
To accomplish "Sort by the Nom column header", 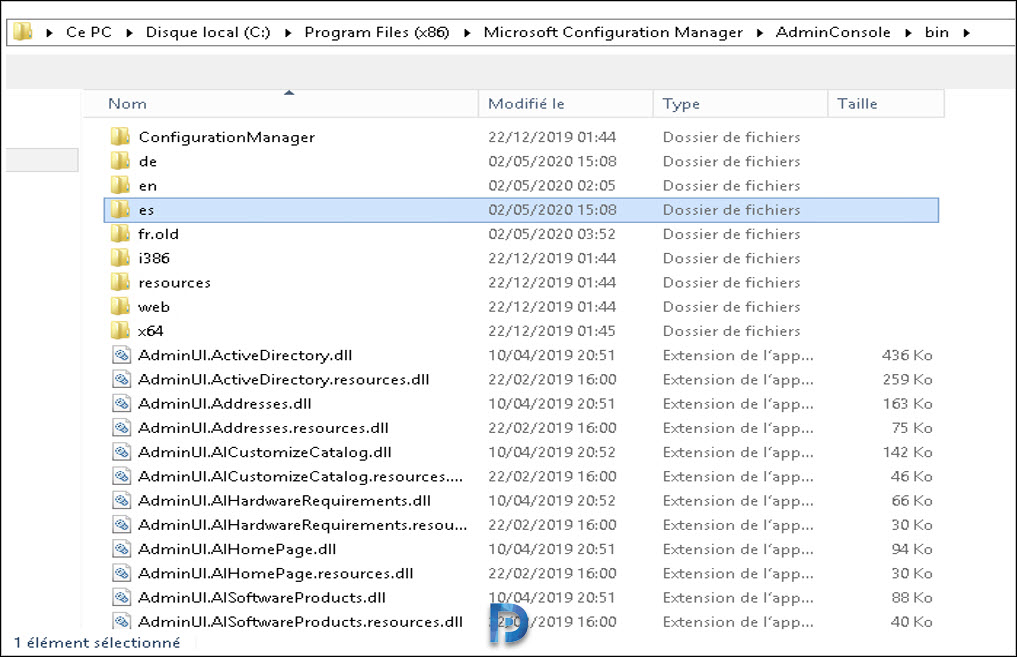I will (280, 103).
